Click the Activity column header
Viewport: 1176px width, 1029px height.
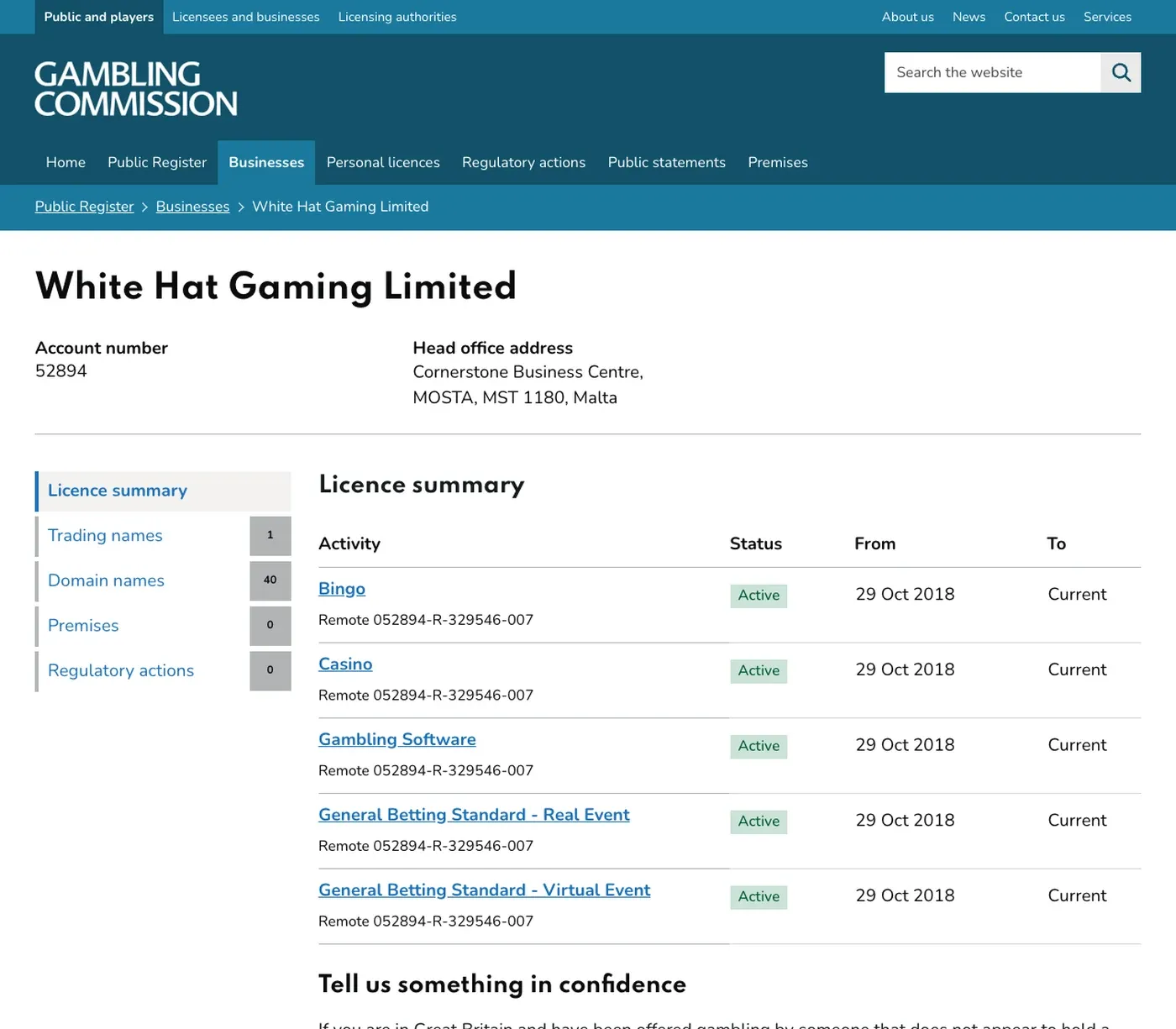tap(349, 544)
